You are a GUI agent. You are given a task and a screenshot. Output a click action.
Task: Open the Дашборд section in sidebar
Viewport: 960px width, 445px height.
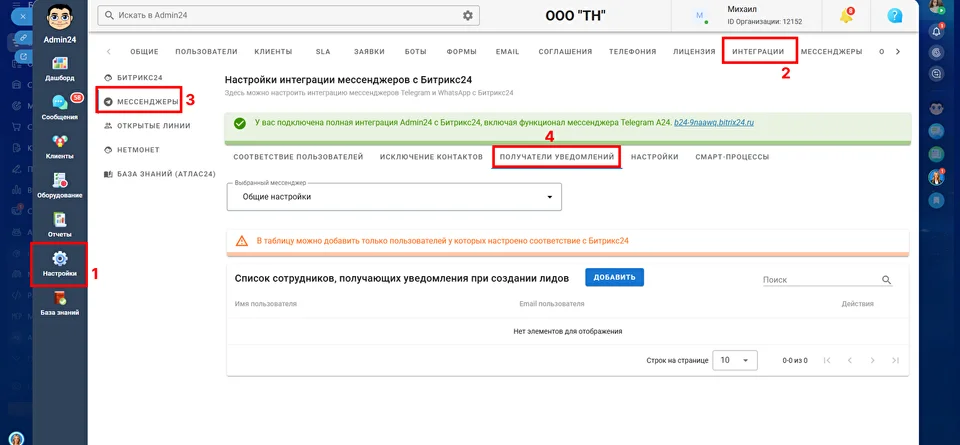(59, 69)
